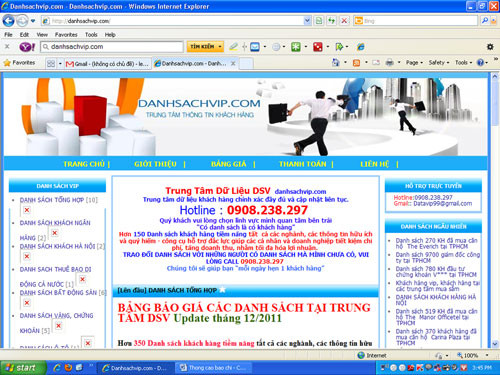Image resolution: width=500 pixels, height=375 pixels.
Task: Open the Favorites menu in menu bar
Action: tap(66, 35)
